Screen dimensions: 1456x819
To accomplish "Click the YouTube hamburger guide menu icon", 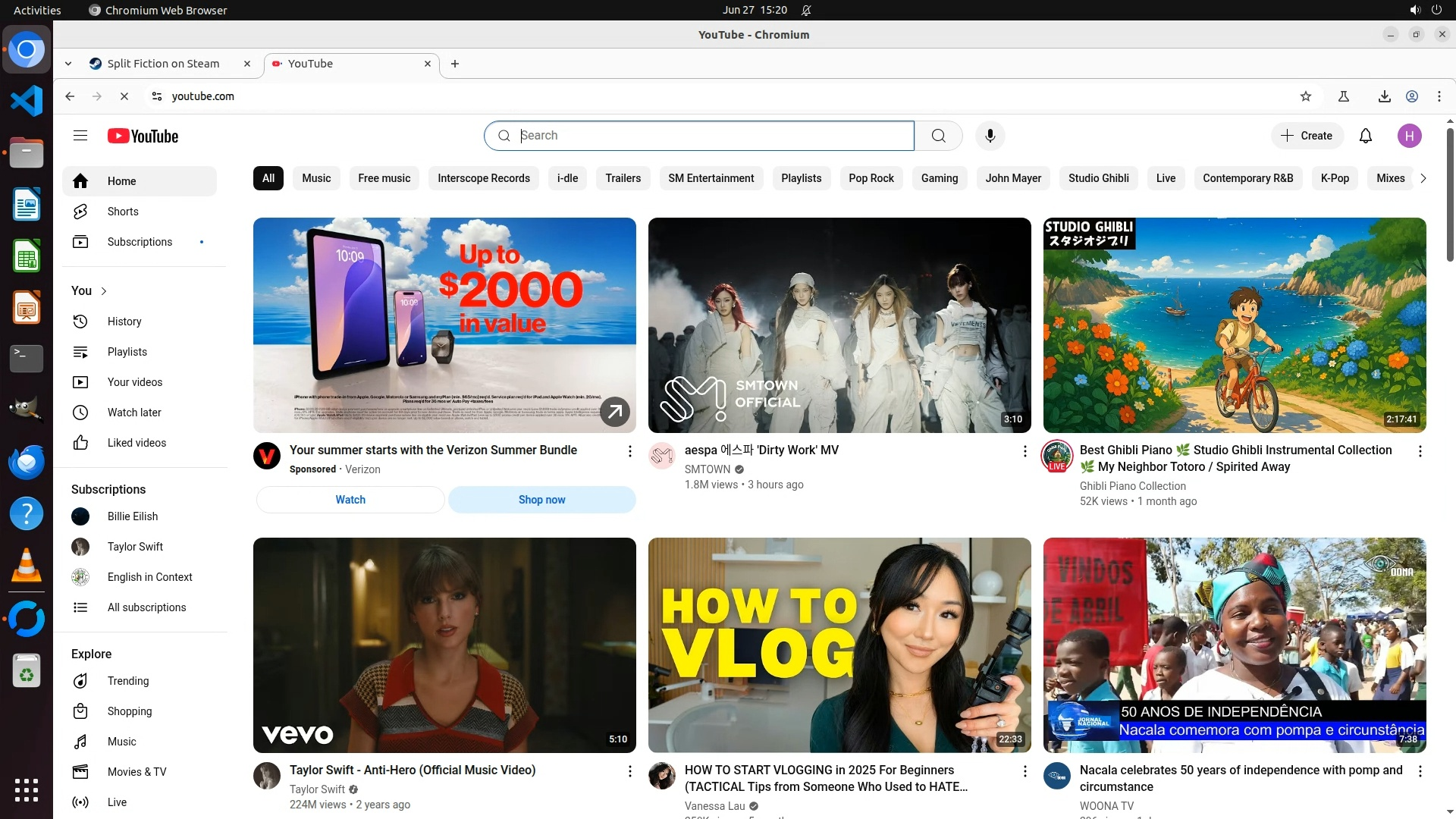I will click(80, 136).
